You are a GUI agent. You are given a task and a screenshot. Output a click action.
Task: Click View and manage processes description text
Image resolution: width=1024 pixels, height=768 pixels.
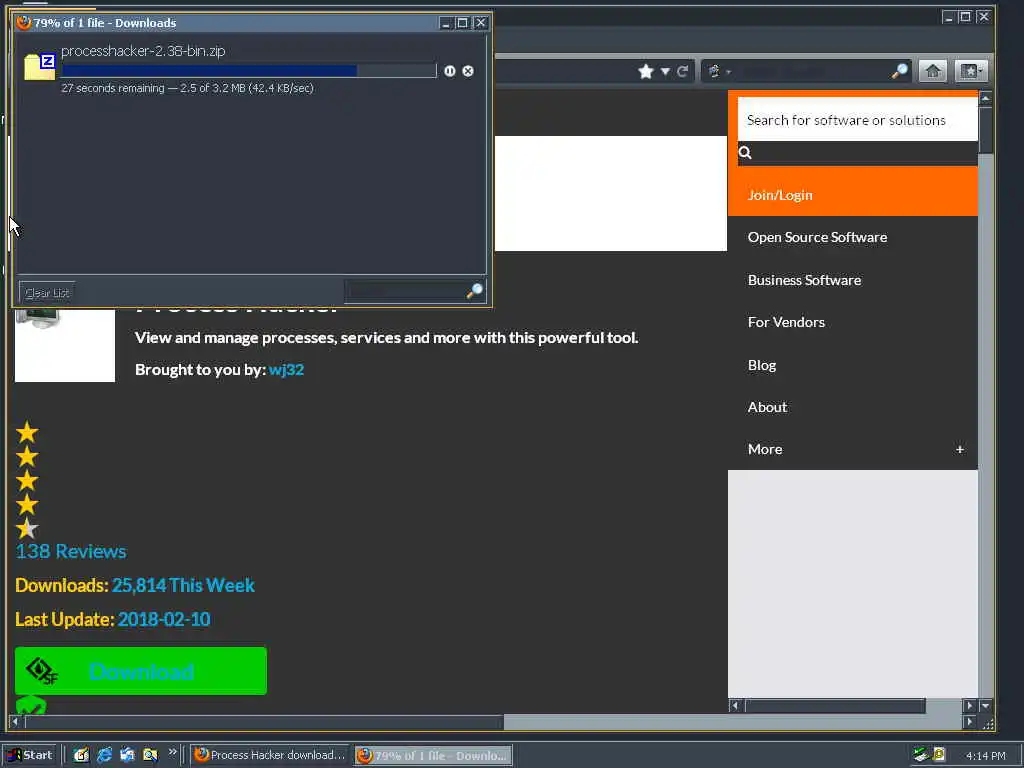click(386, 338)
